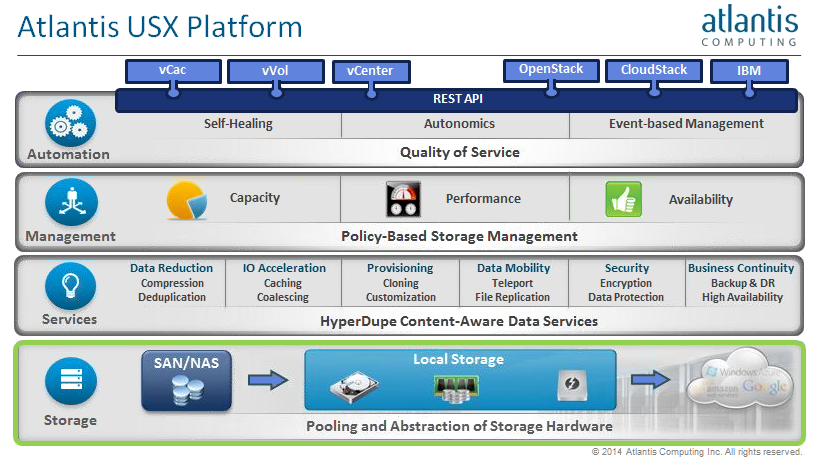Click the Storage server stack icon
This screenshot has height=461, width=817.
click(x=71, y=381)
